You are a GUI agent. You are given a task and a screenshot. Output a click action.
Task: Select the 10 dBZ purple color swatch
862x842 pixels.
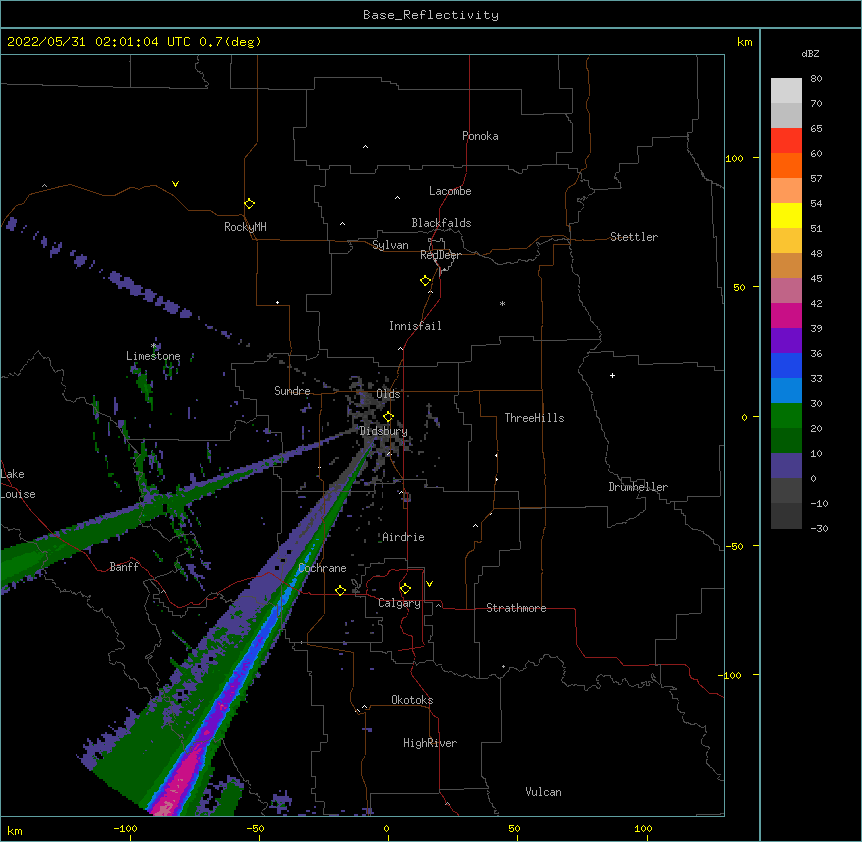tap(786, 466)
